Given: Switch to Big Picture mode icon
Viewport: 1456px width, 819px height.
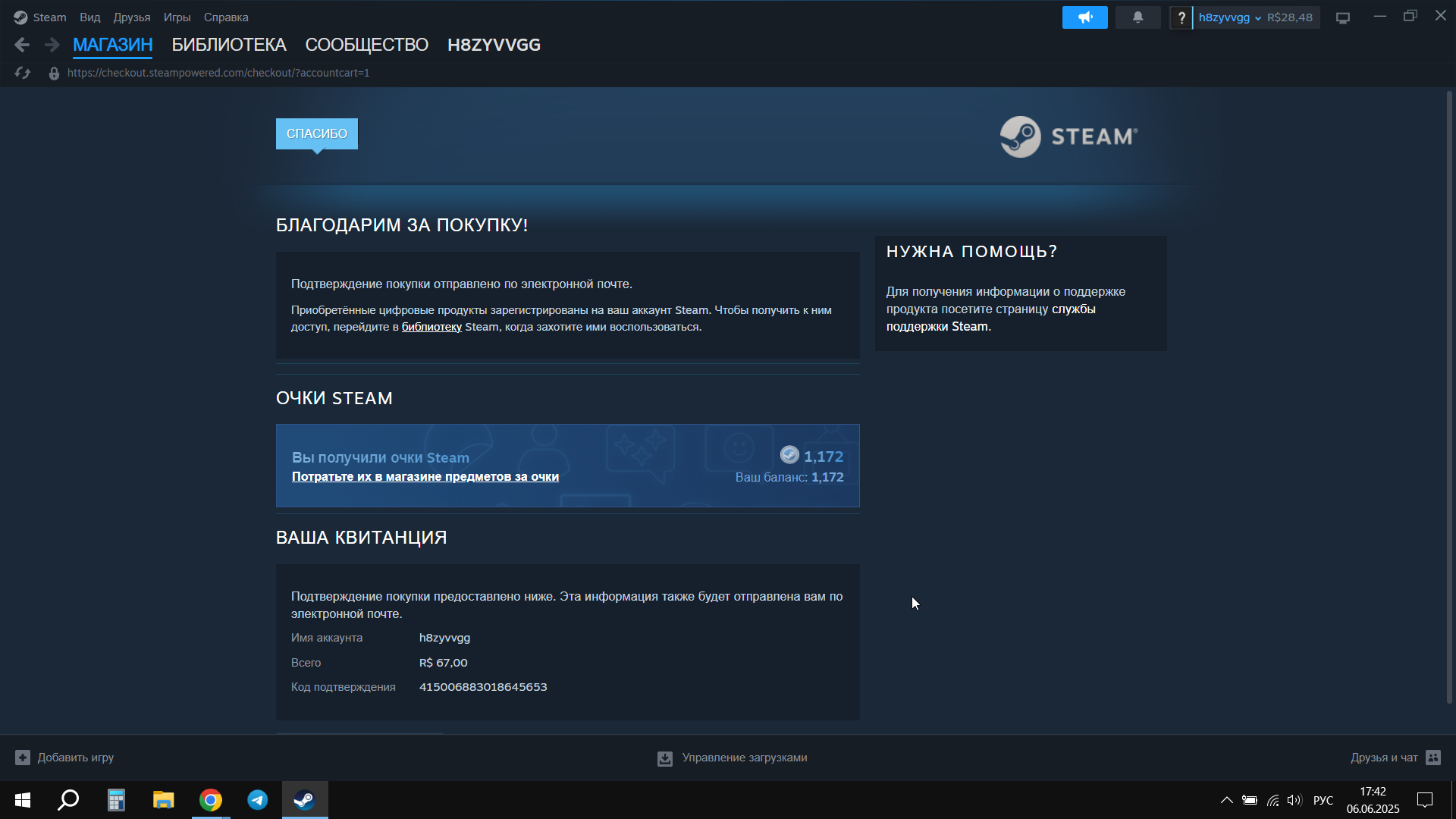Looking at the screenshot, I should click(x=1343, y=17).
